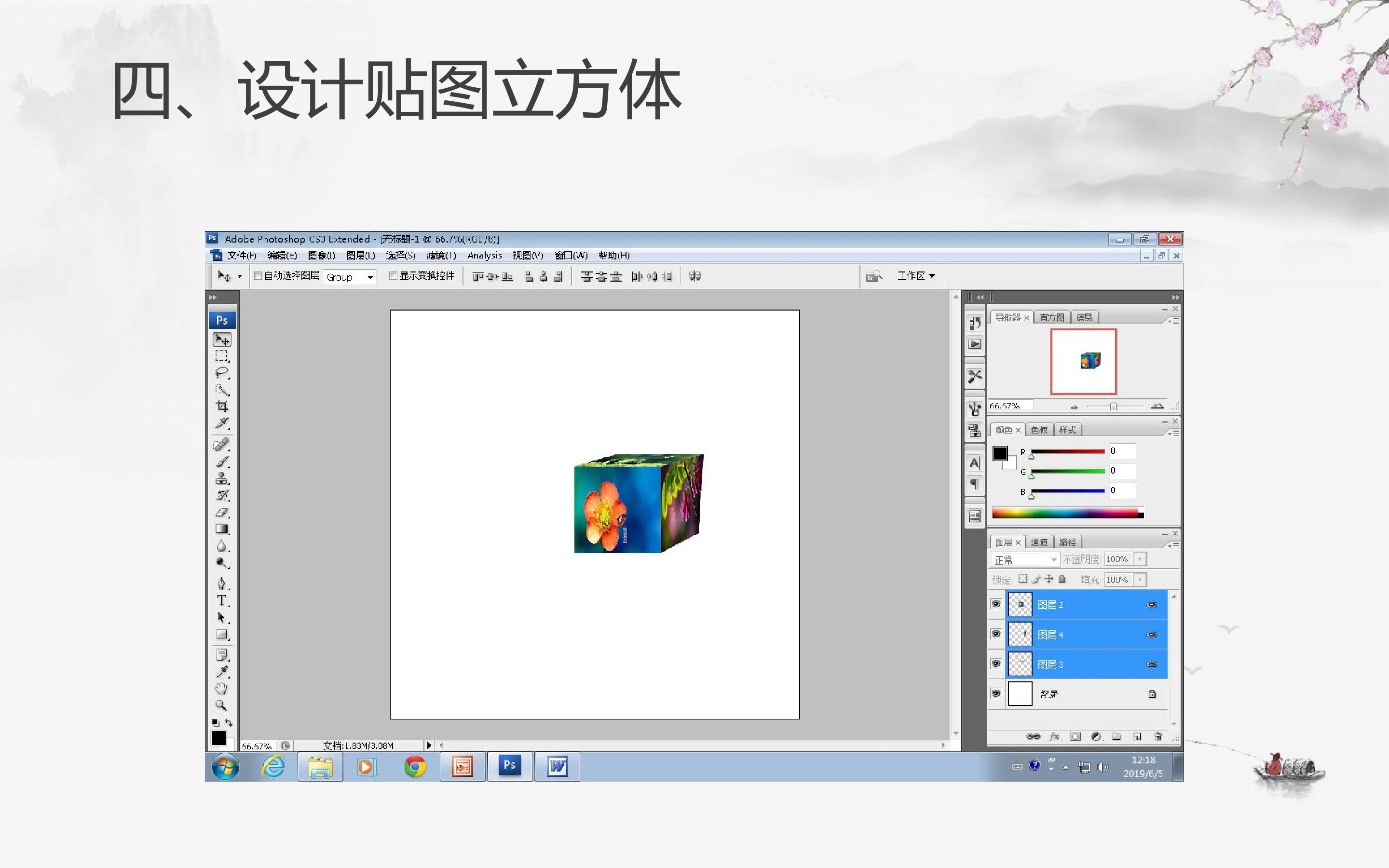Expand the 工作区 workspace dropdown

pyautogui.click(x=916, y=276)
